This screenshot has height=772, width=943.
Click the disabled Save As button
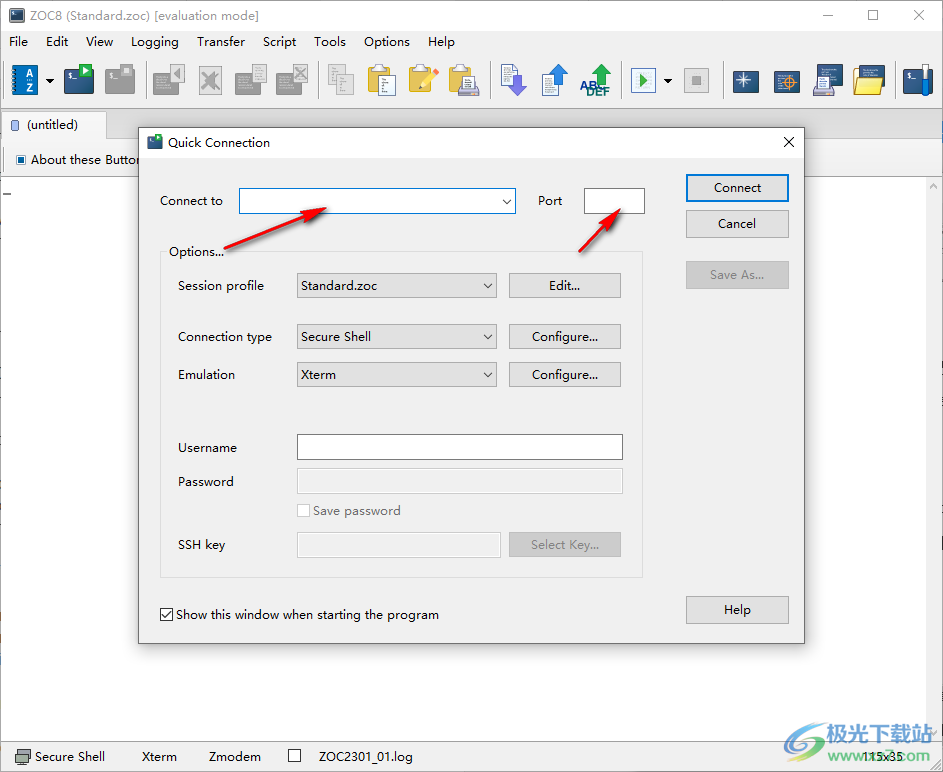click(x=737, y=275)
